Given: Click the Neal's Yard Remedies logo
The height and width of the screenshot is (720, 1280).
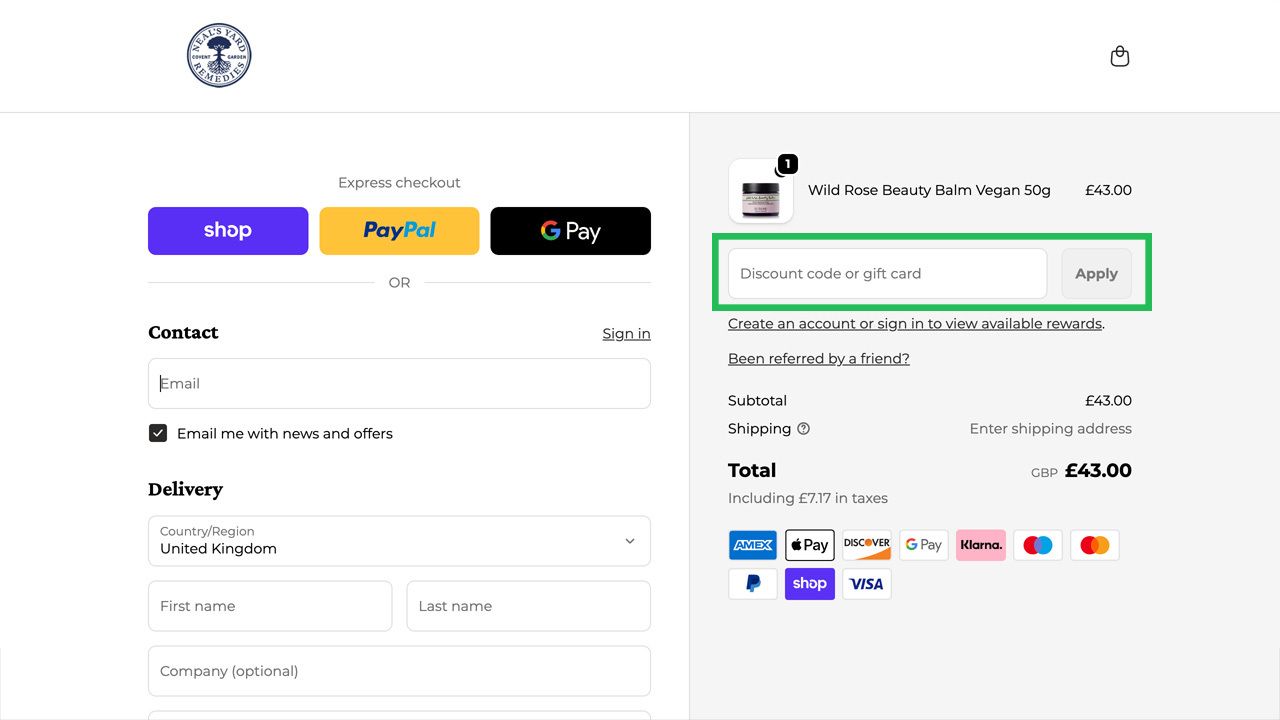Looking at the screenshot, I should tap(219, 55).
